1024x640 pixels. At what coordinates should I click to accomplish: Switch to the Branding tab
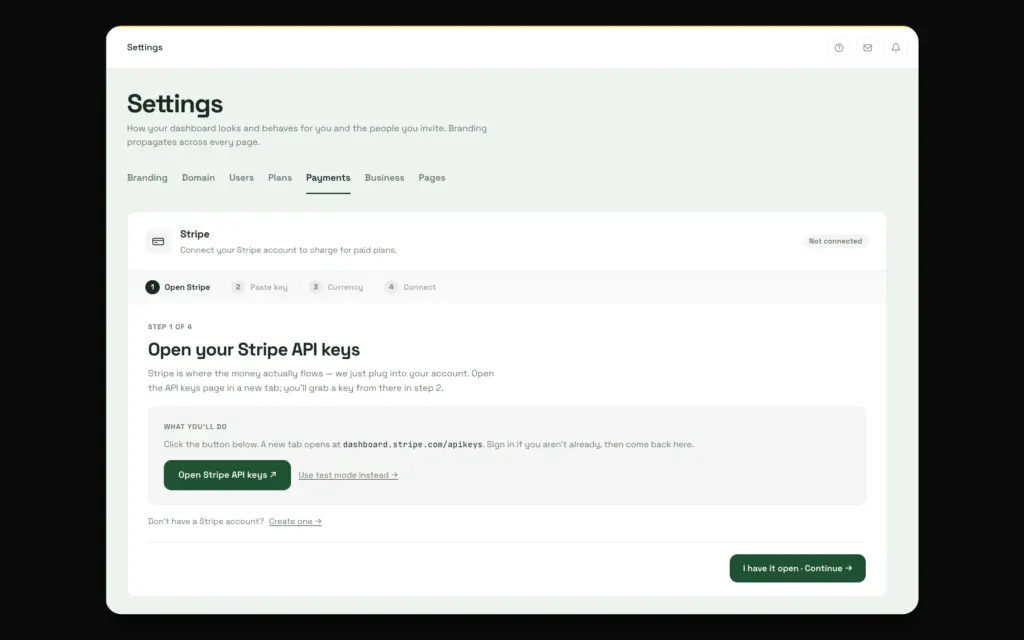click(147, 178)
